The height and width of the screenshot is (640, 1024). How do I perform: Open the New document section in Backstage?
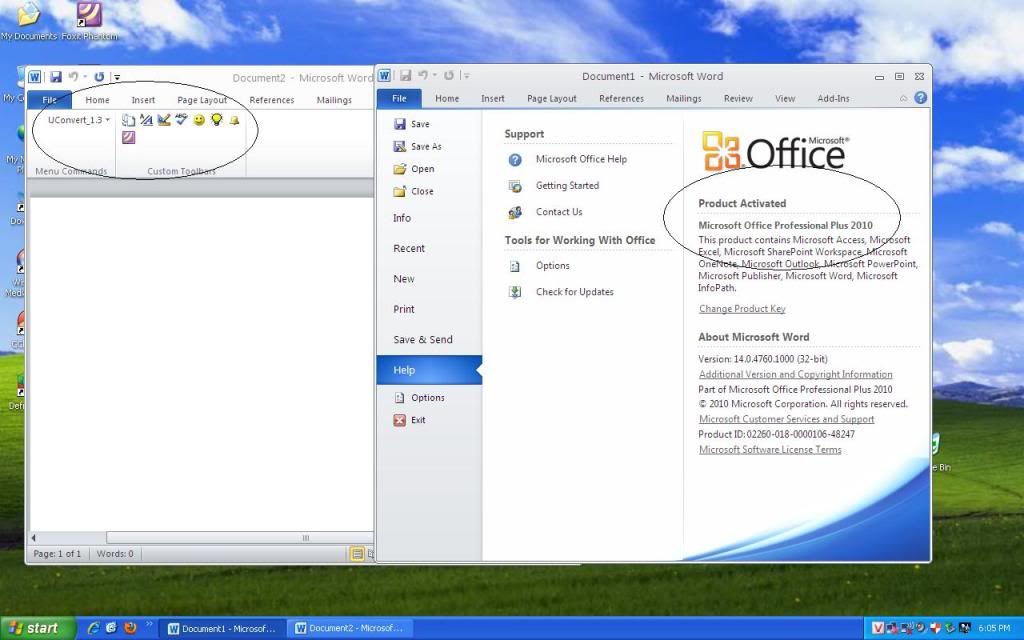(404, 279)
